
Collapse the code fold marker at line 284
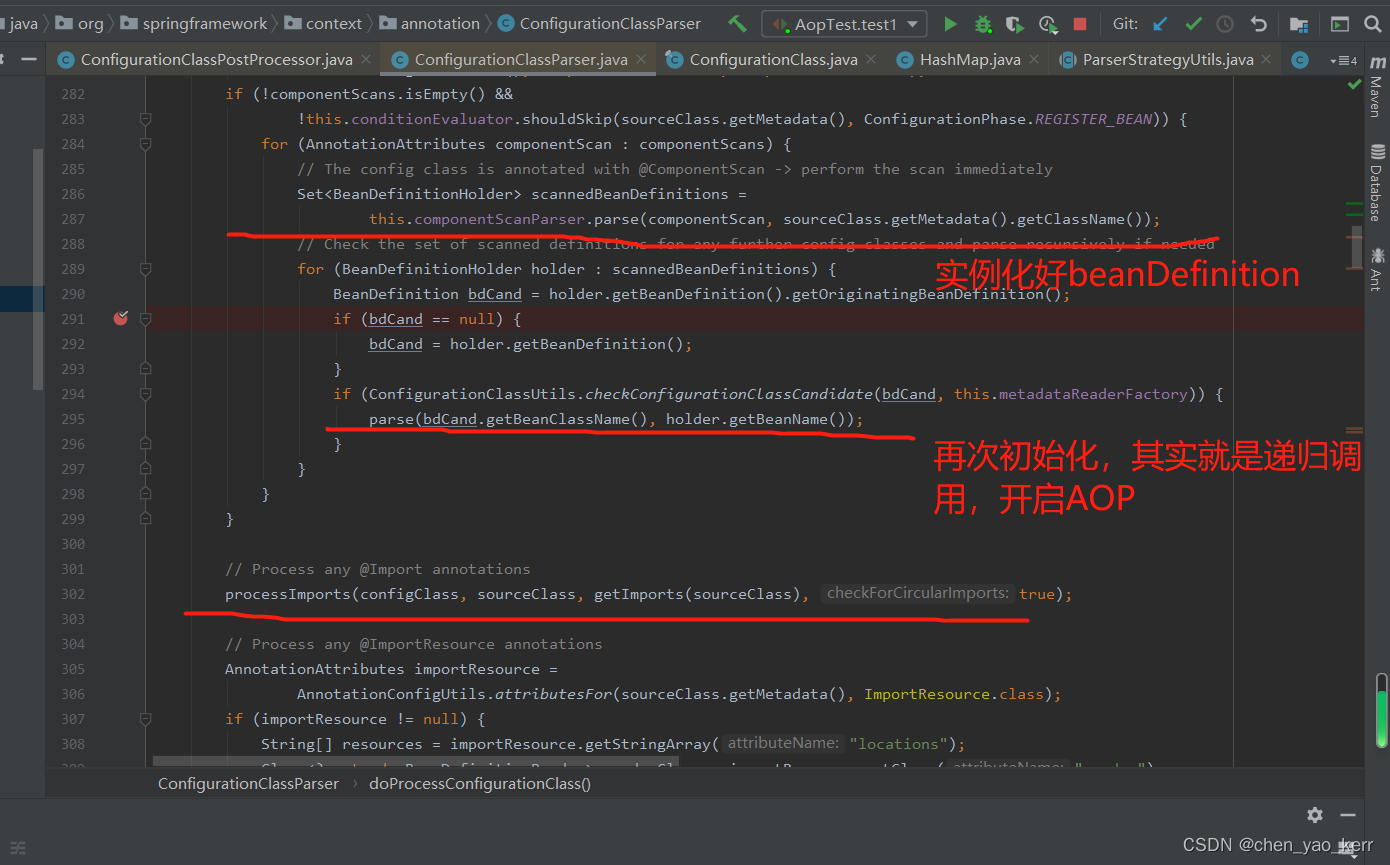pyautogui.click(x=146, y=144)
